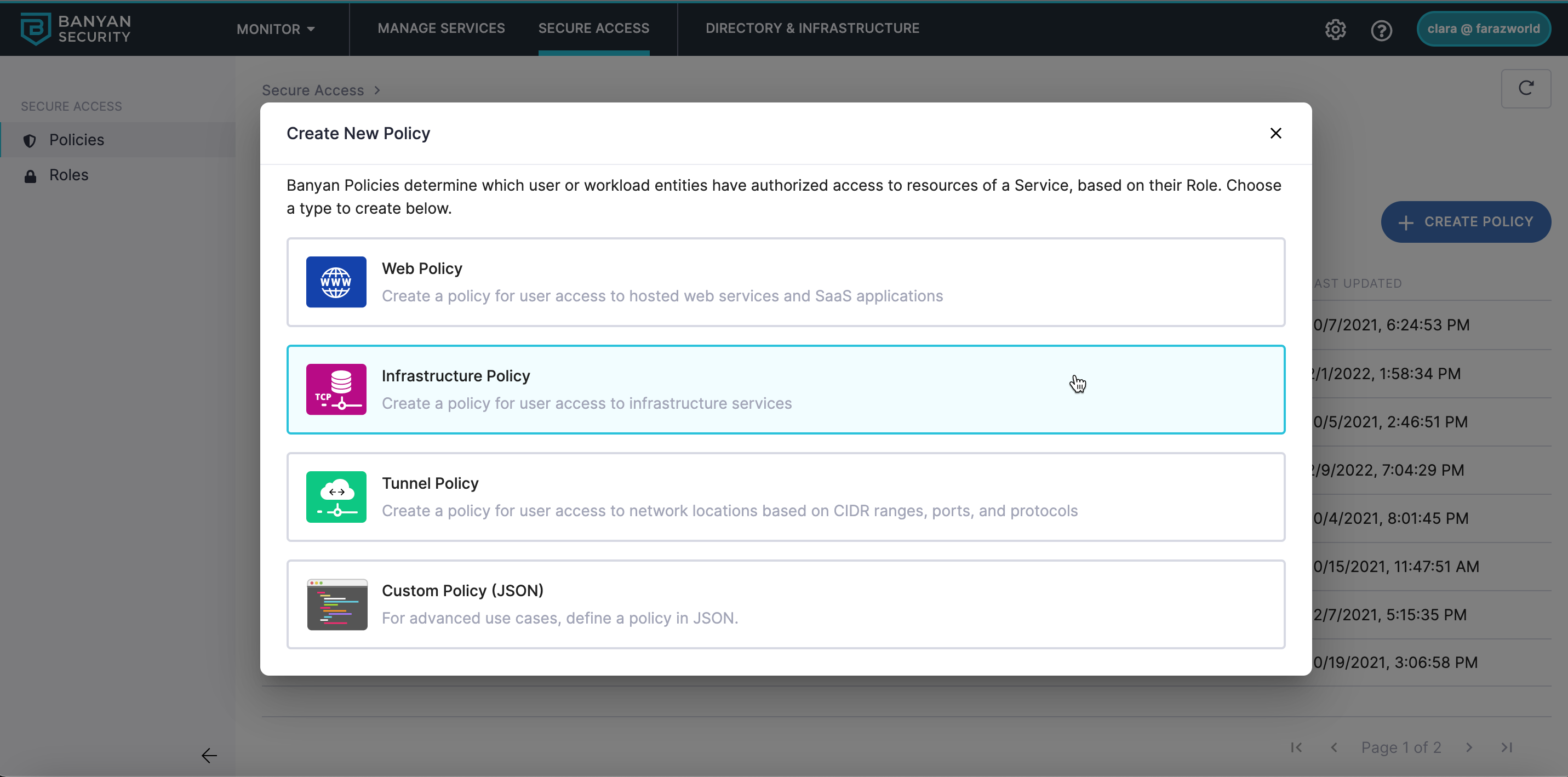Open the Directory & Infrastructure tab
The height and width of the screenshot is (777, 1568).
click(812, 28)
